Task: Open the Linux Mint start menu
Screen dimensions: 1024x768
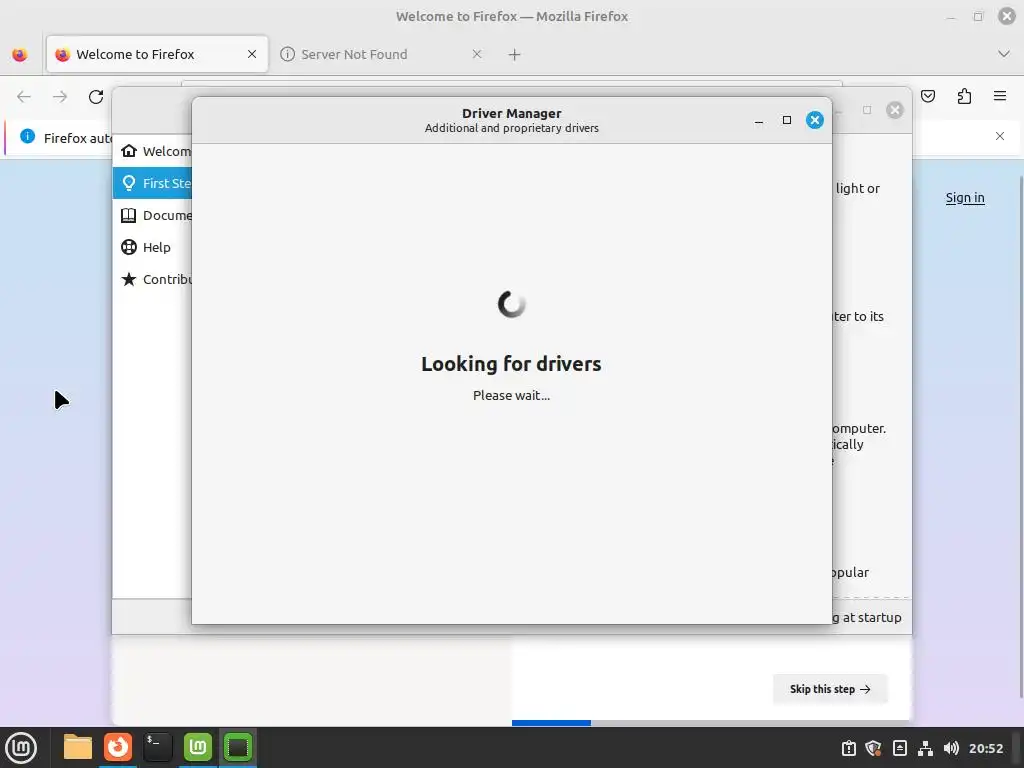Action: click(x=21, y=747)
